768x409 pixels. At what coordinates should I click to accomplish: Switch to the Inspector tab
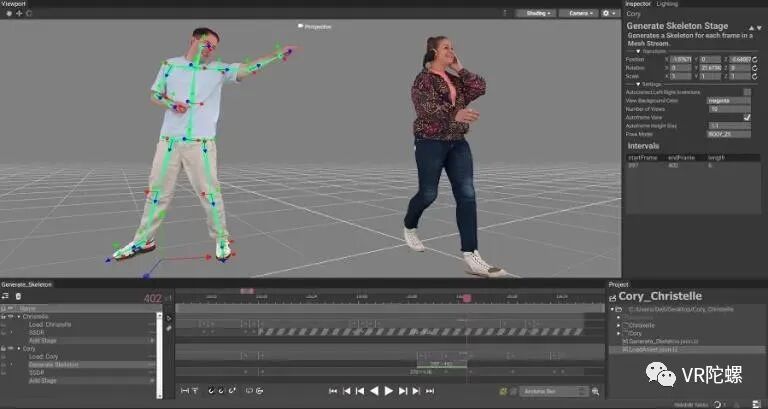[x=638, y=4]
